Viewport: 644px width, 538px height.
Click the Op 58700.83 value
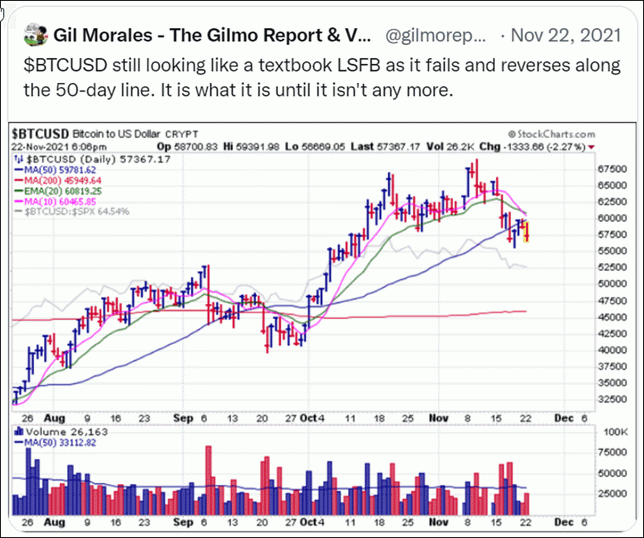click(x=187, y=147)
